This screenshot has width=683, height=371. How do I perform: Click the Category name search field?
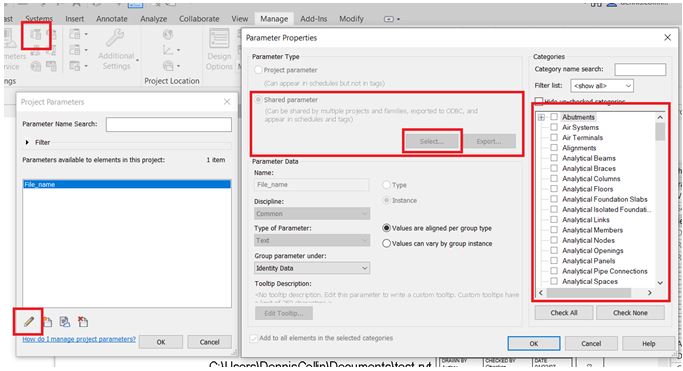(640, 69)
